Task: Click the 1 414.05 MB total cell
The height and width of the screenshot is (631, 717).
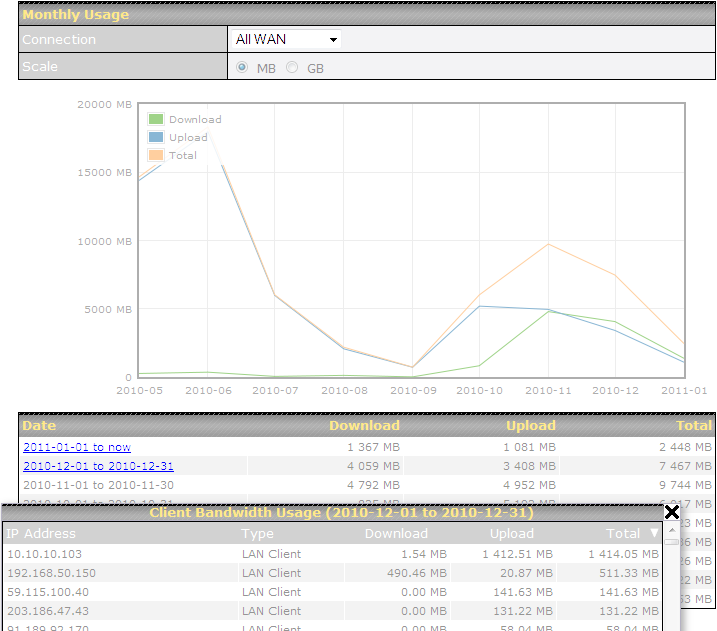Action: point(624,554)
